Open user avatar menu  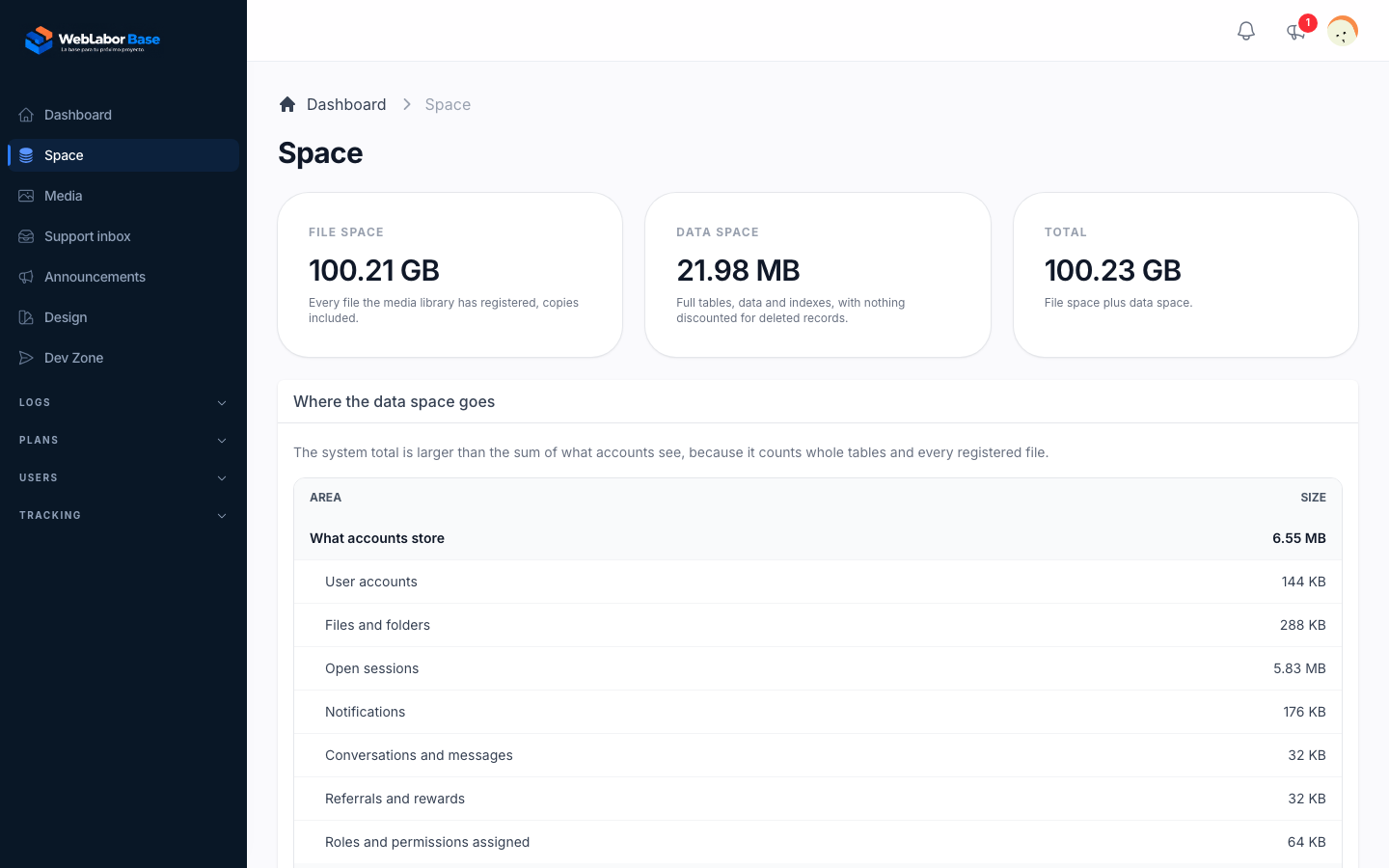[x=1343, y=31]
